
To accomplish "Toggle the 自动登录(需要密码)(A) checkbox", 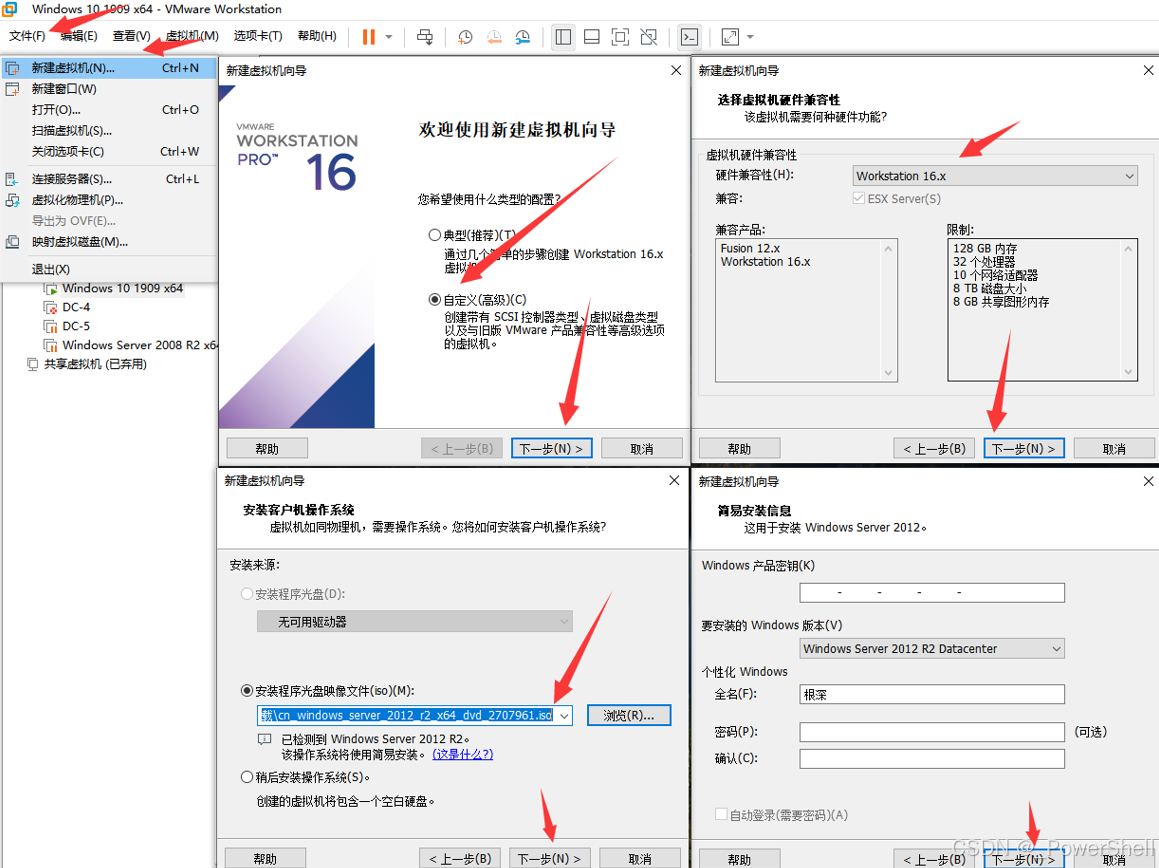I will coord(721,814).
